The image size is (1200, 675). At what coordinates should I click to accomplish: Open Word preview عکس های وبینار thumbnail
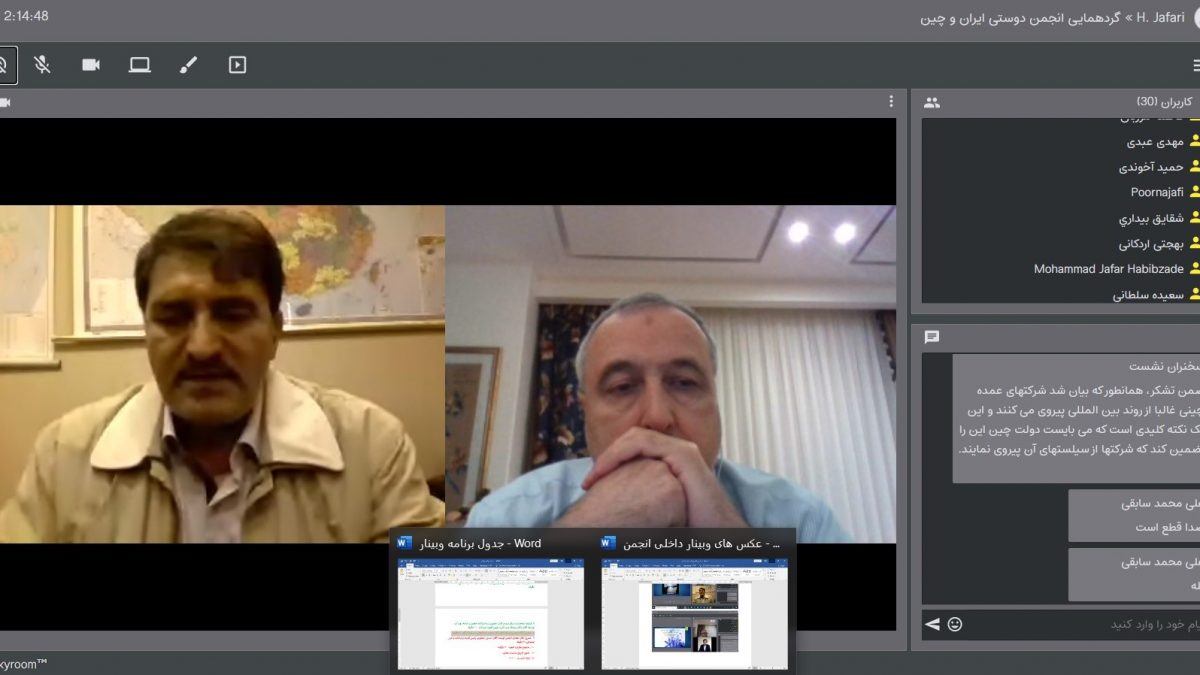point(694,613)
